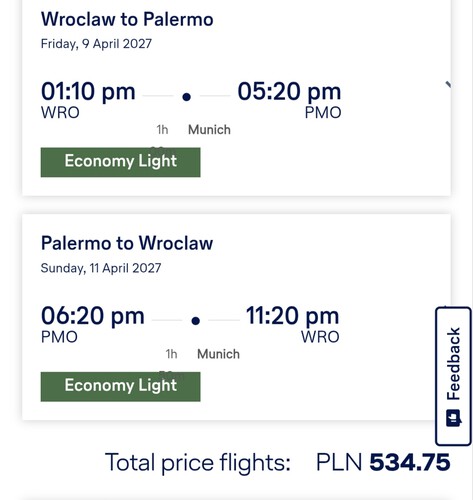Click the PLN 534.75 total price
The image size is (473, 500).
point(383,462)
